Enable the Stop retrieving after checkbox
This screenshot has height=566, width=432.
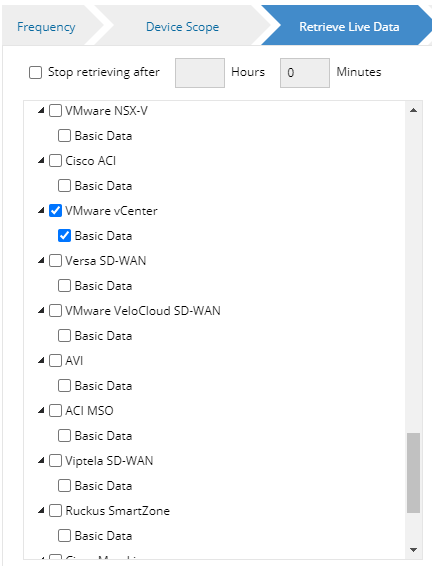(x=35, y=72)
